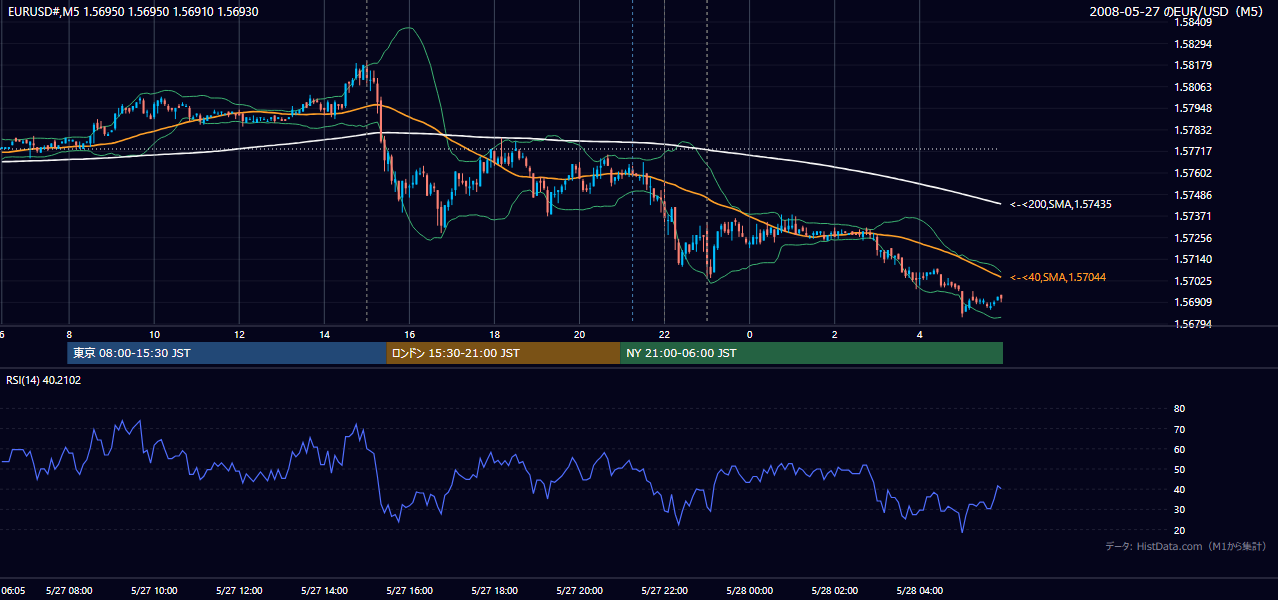Click RSI scale level 60
This screenshot has width=1278, height=600.
[x=1179, y=449]
